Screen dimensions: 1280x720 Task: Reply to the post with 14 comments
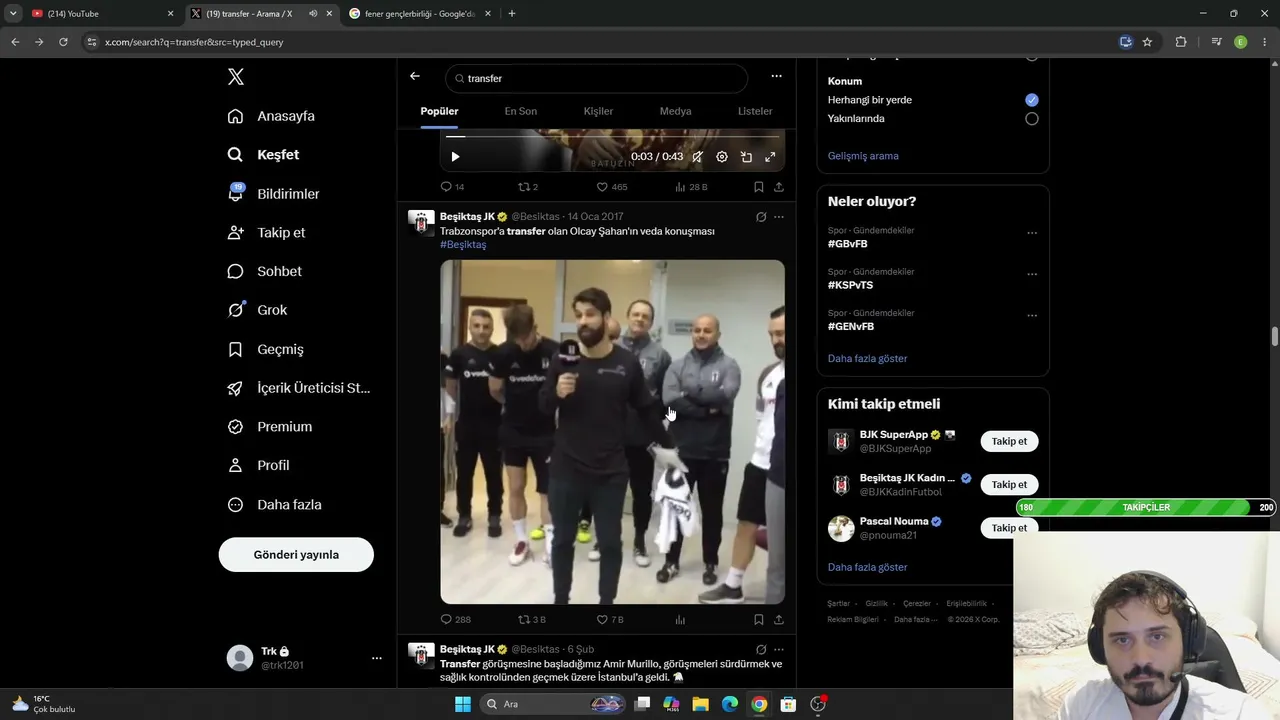pyautogui.click(x=452, y=187)
